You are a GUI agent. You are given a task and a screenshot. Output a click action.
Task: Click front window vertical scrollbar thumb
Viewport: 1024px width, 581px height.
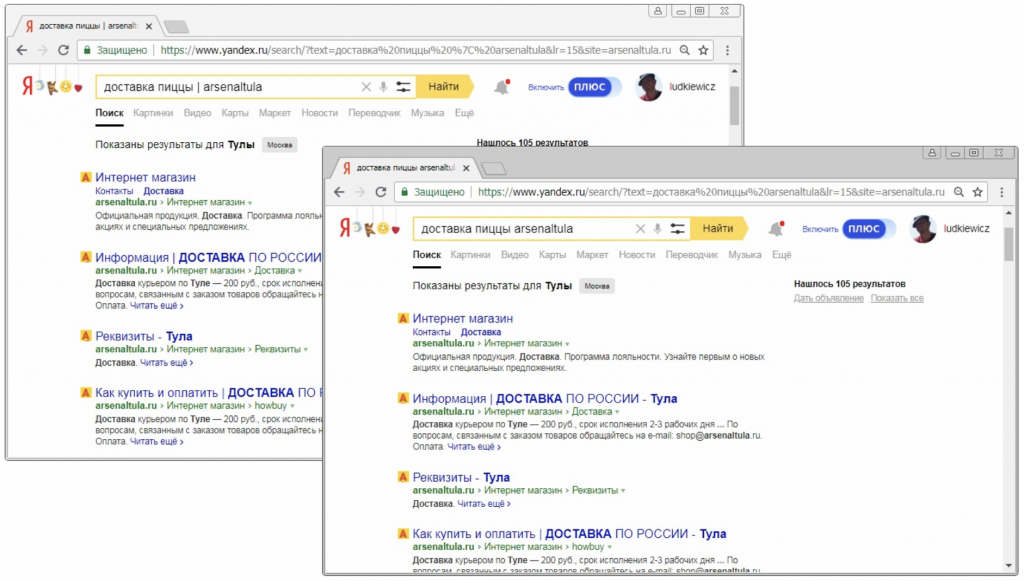[1009, 245]
